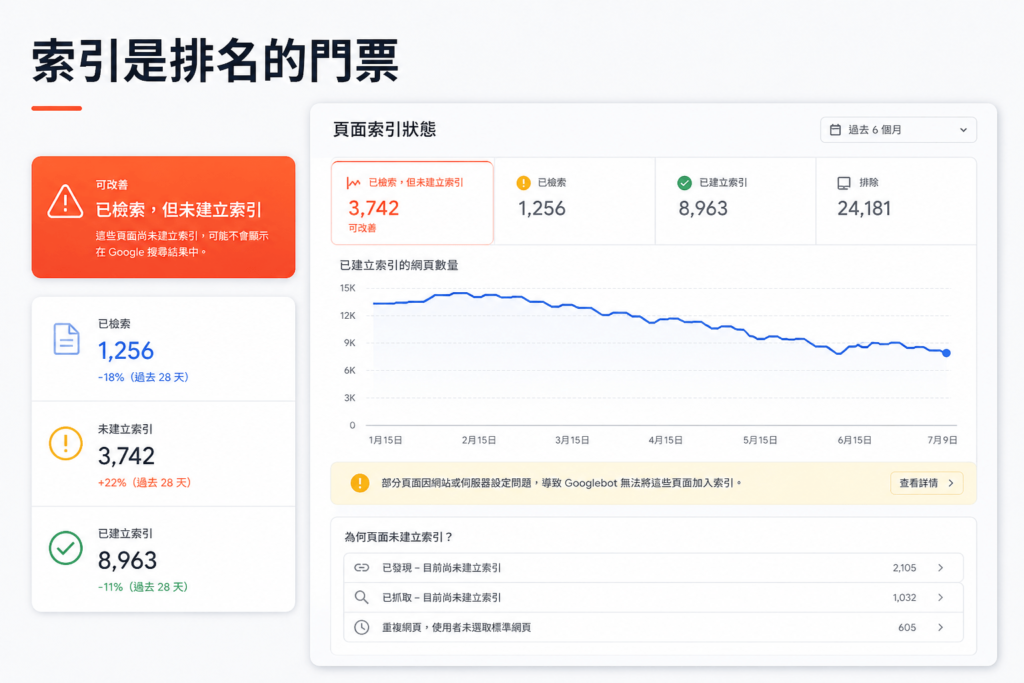Select the 已建立索引 8,963 tab
The width and height of the screenshot is (1024, 683).
click(735, 201)
